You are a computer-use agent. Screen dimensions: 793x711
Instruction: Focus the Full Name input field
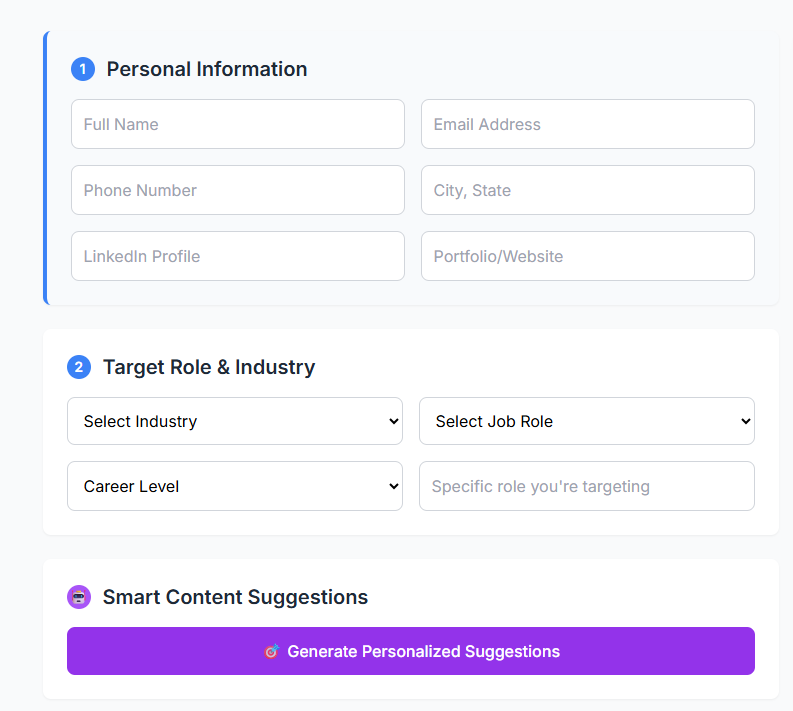237,124
